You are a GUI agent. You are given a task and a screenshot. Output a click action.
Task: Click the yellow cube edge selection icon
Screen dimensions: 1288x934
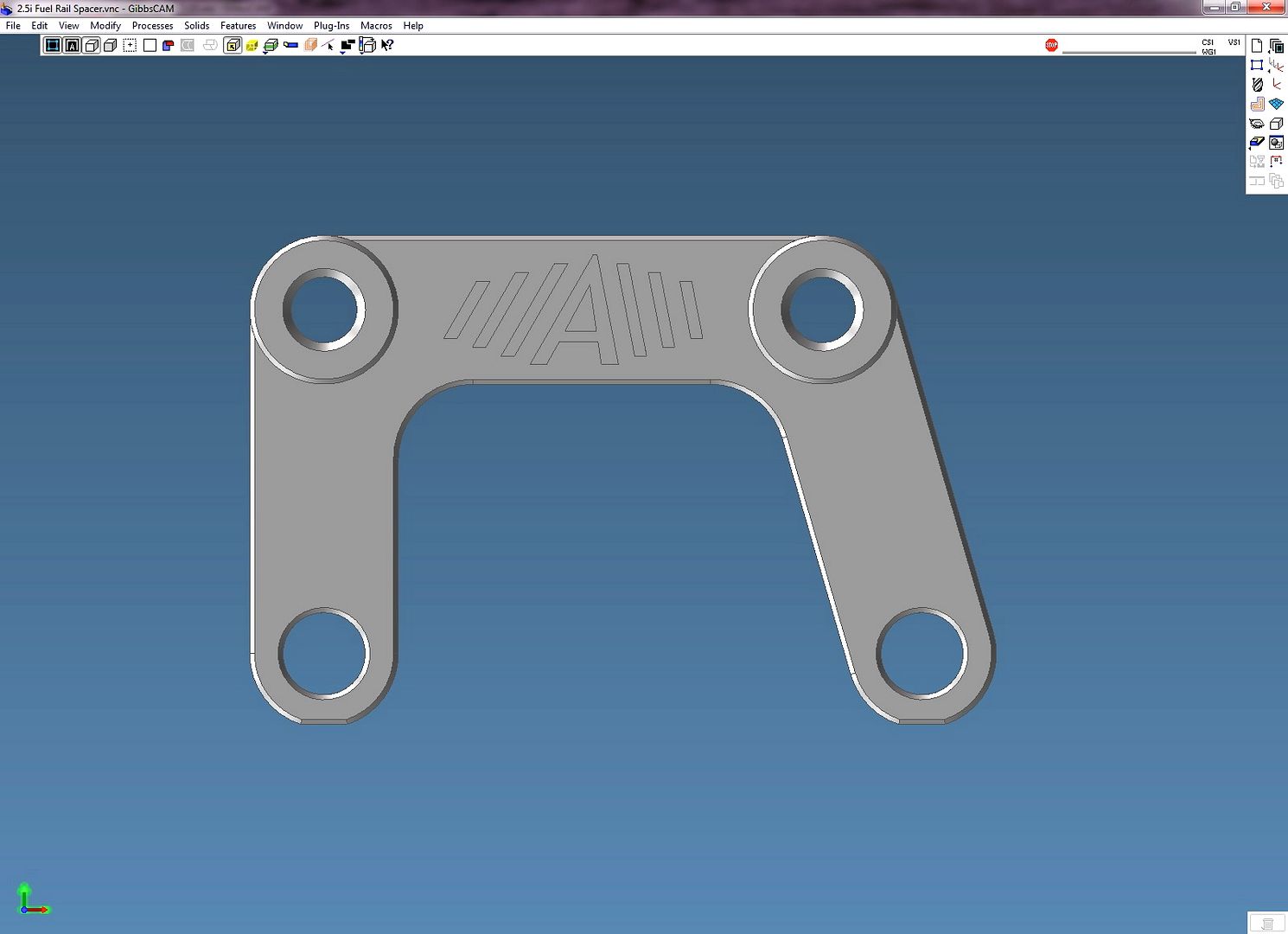click(x=252, y=46)
